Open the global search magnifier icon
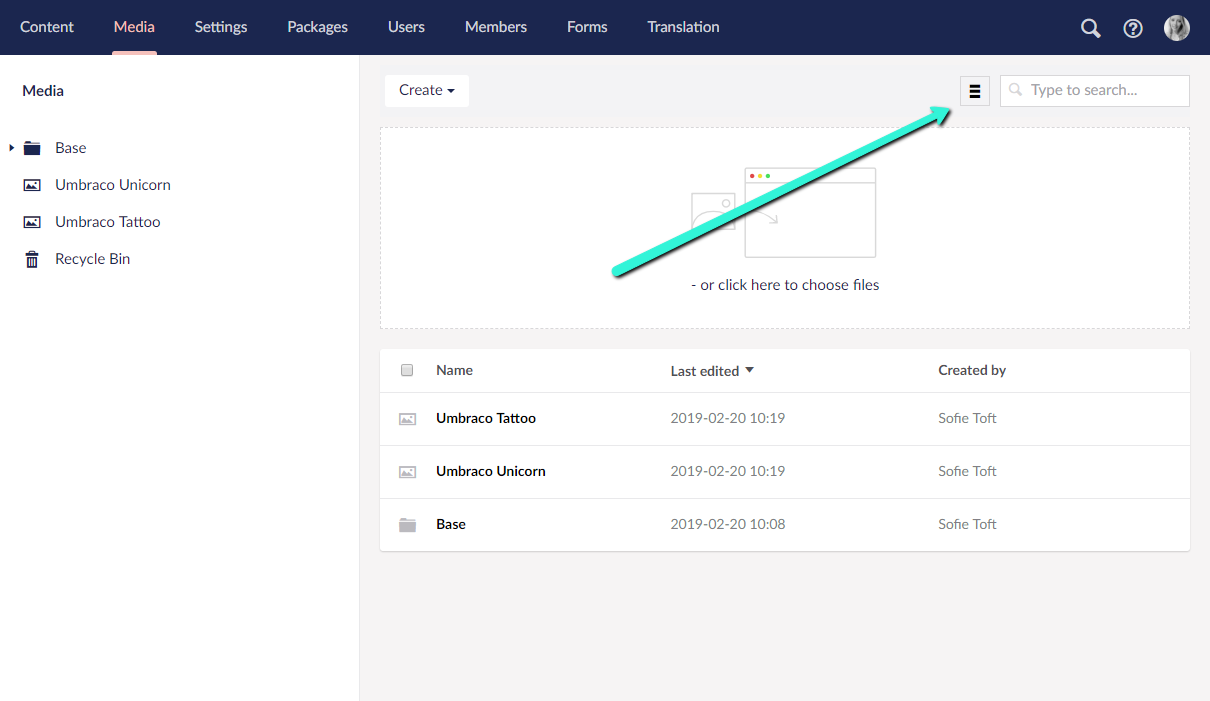Image resolution: width=1210 pixels, height=701 pixels. [x=1091, y=28]
